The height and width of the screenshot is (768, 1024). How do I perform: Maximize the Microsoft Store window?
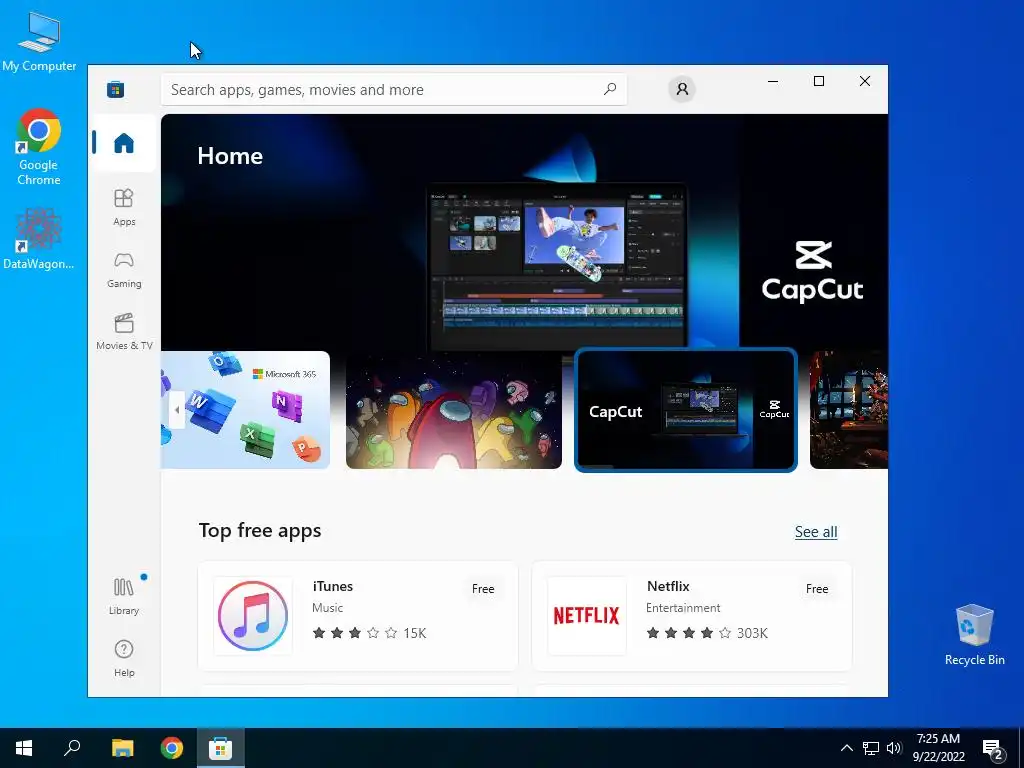[819, 82]
